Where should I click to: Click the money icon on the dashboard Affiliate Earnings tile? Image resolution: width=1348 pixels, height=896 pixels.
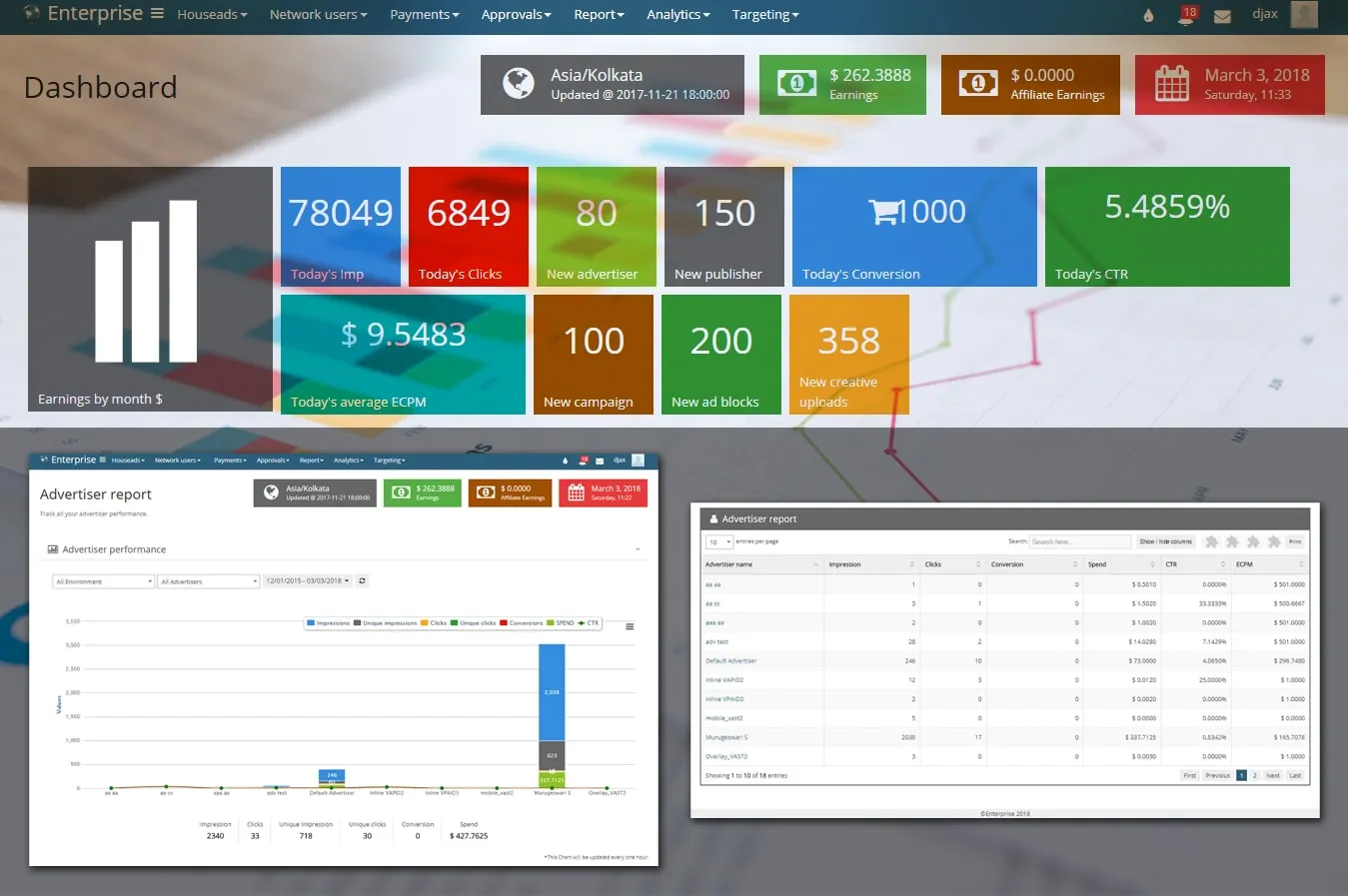pyautogui.click(x=978, y=84)
